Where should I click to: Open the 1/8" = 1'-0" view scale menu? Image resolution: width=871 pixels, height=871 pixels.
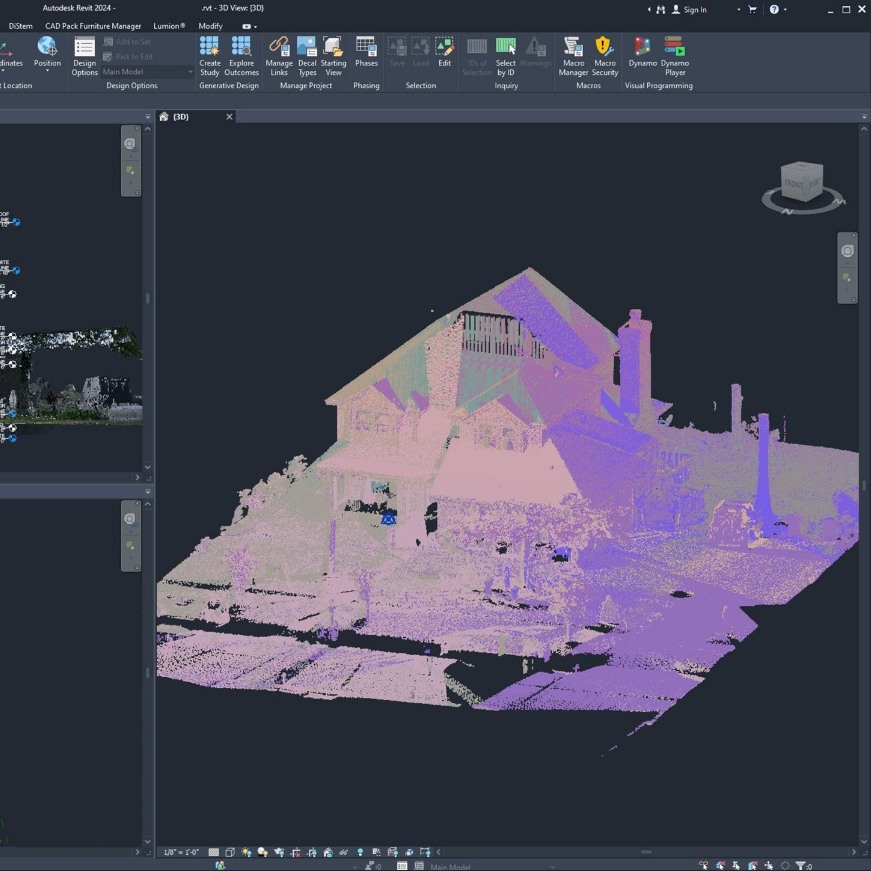[x=181, y=852]
